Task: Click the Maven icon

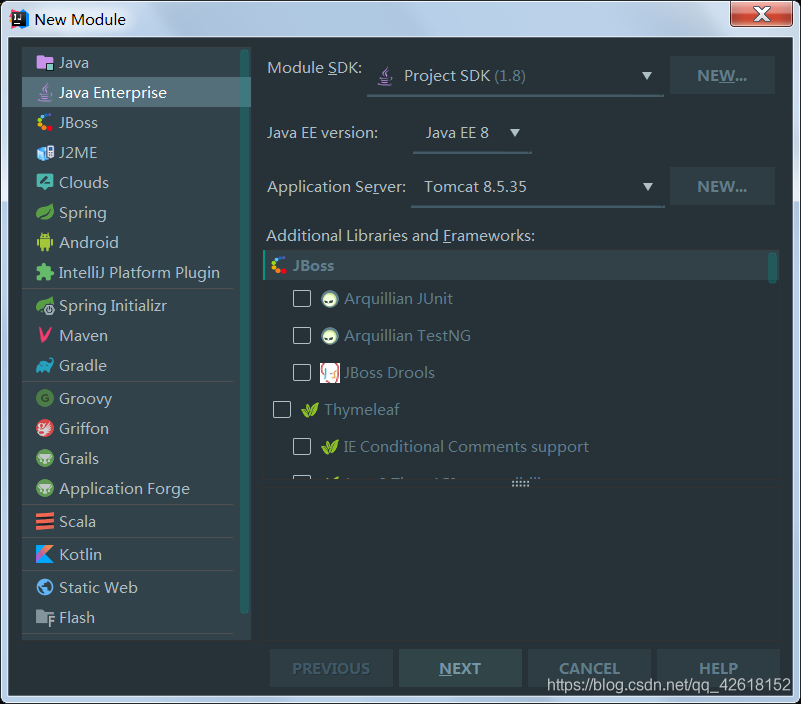Action: (45, 335)
